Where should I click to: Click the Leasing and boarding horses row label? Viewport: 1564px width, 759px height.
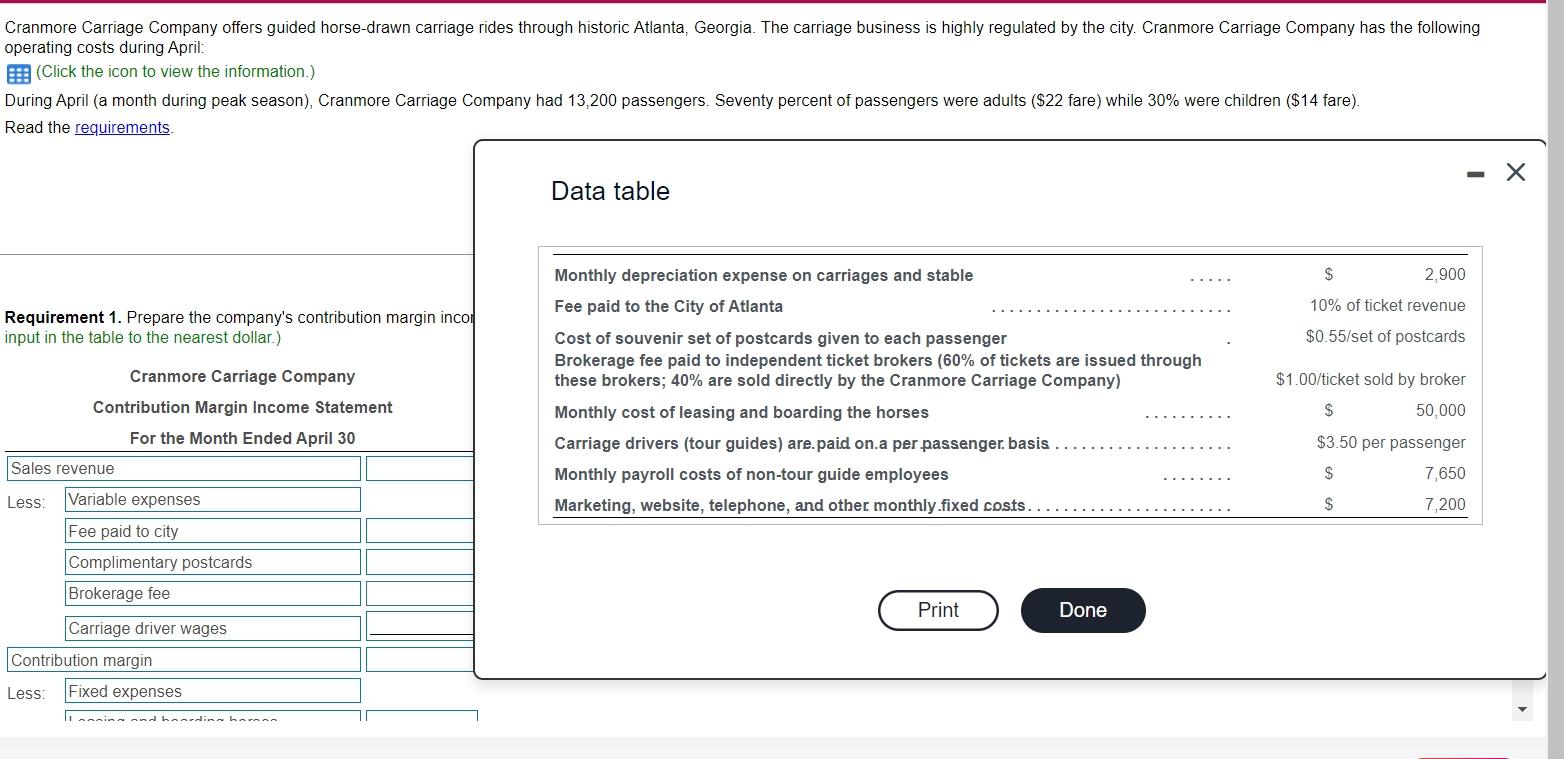point(212,718)
